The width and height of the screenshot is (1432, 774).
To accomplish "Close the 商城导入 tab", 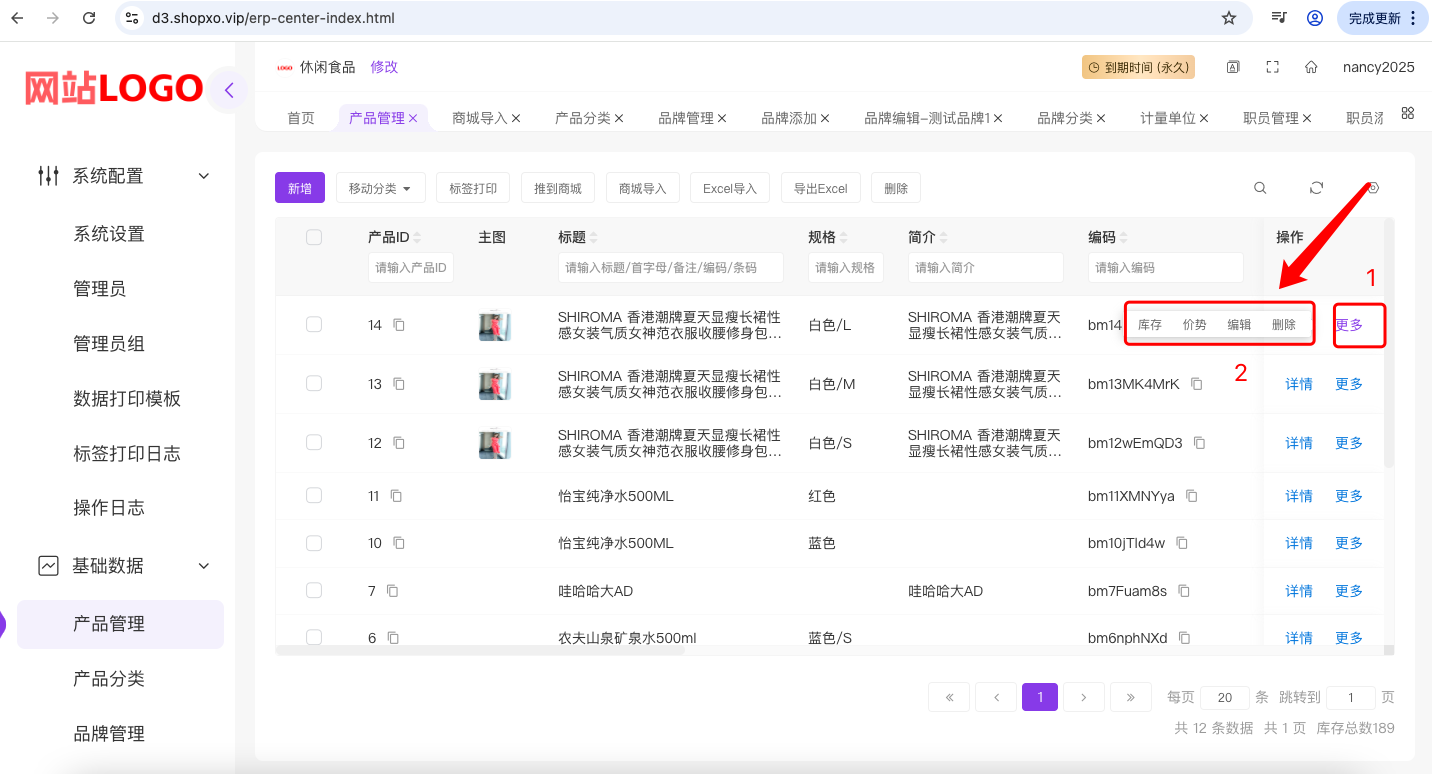I will point(517,117).
